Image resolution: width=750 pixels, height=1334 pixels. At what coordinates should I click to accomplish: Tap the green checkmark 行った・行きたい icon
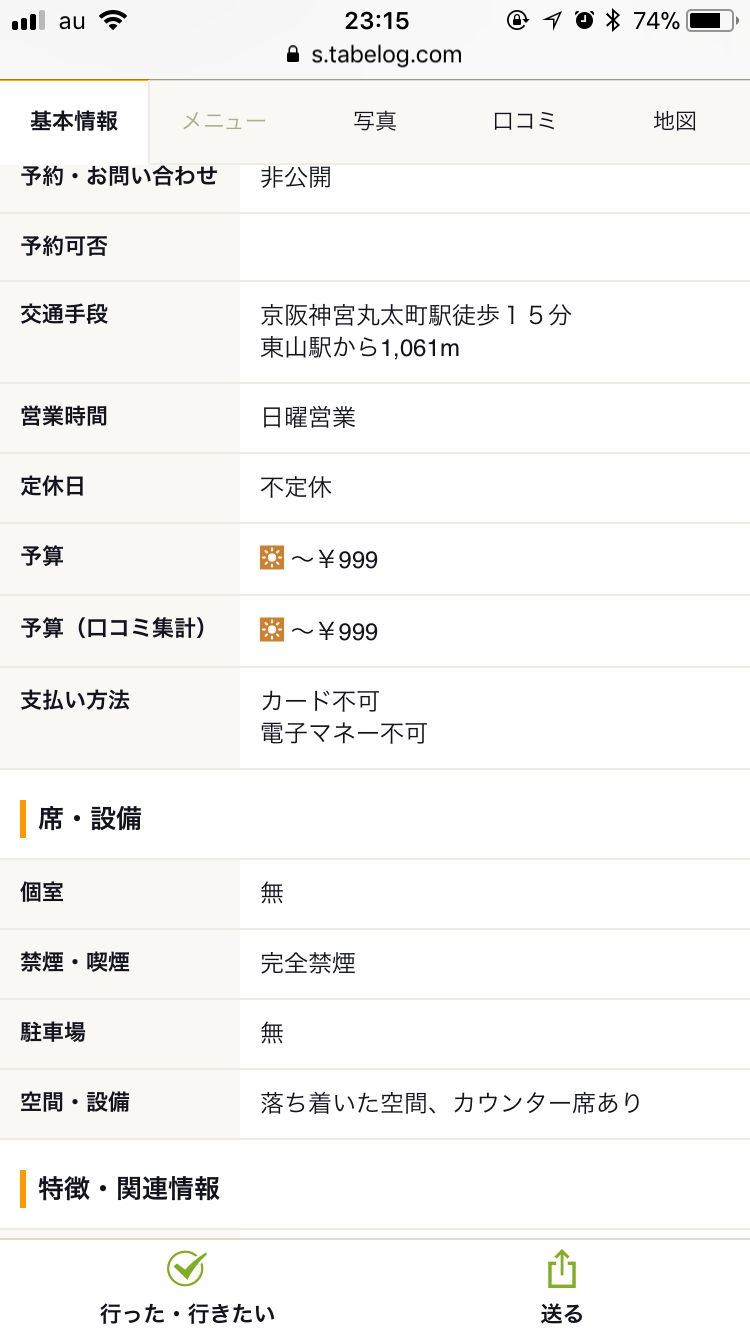click(187, 1269)
